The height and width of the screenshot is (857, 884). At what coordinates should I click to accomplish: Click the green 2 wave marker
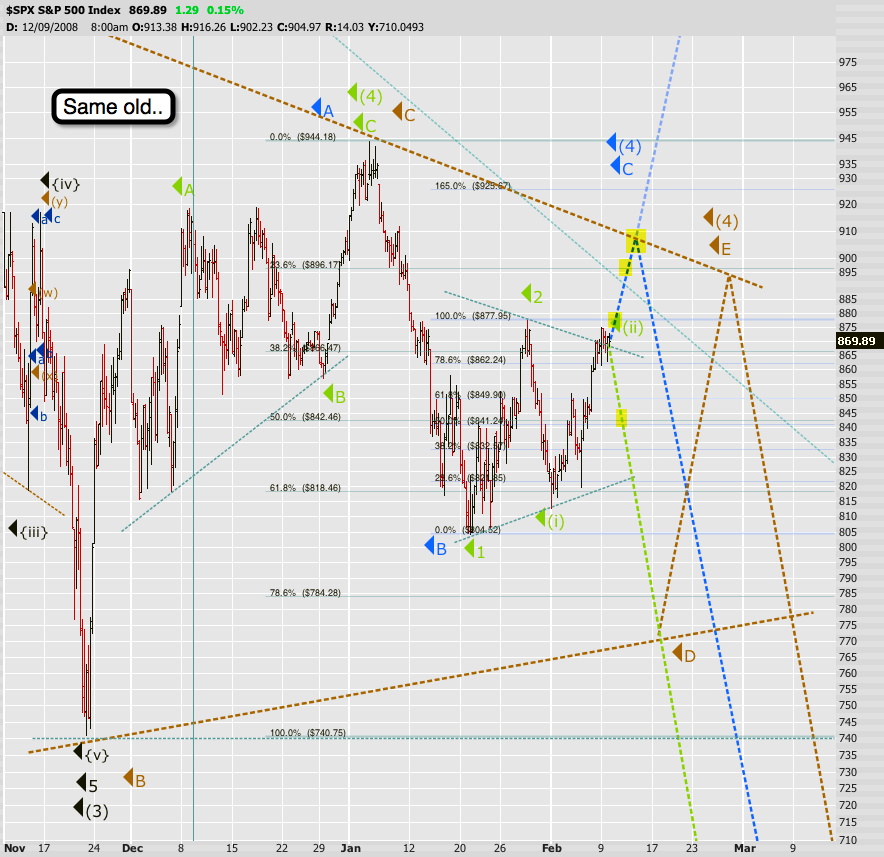click(532, 295)
